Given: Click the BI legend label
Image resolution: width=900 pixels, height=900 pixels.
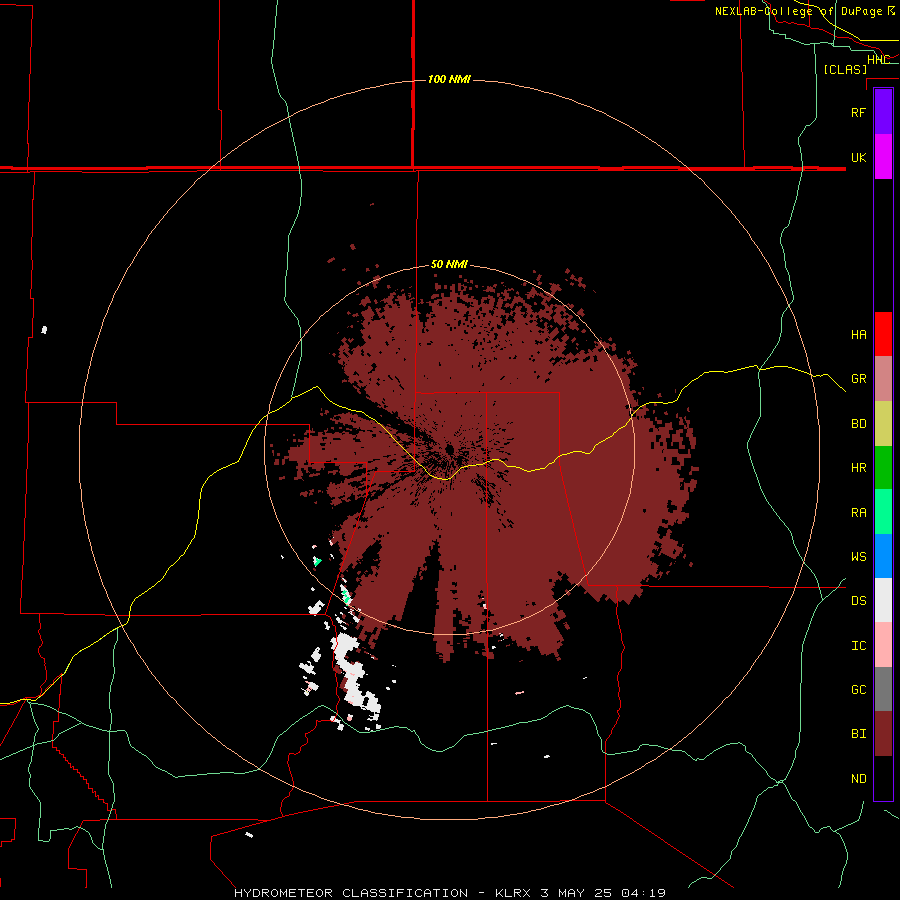Looking at the screenshot, I should click(x=858, y=734).
